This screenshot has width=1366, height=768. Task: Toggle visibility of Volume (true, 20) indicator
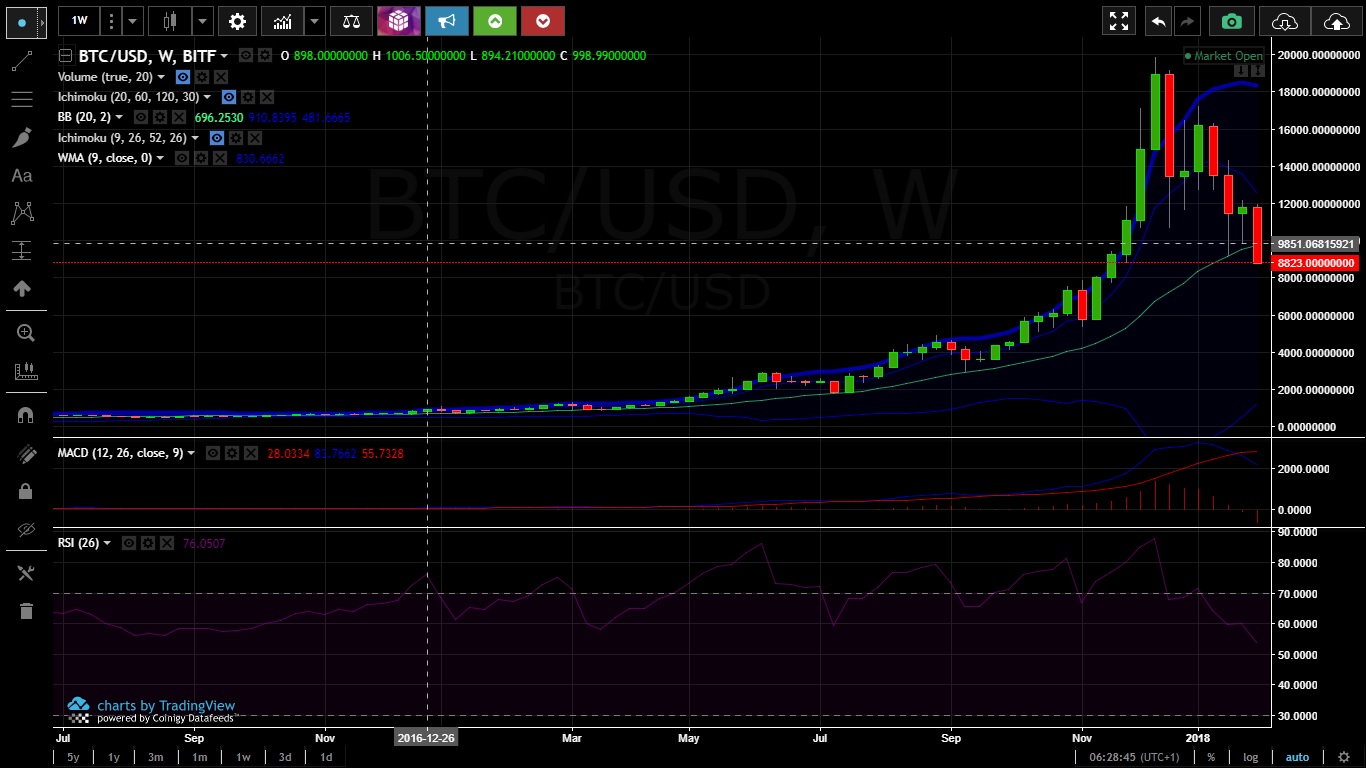(x=183, y=77)
